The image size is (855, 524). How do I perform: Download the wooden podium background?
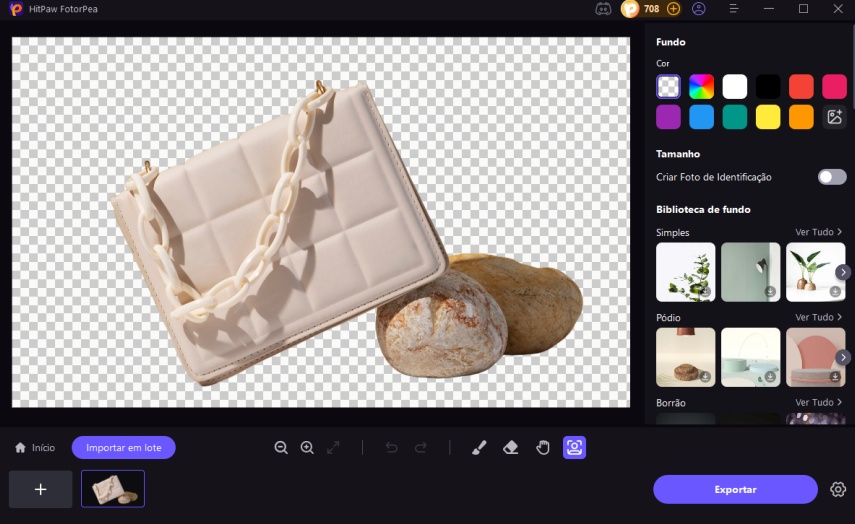click(x=705, y=377)
